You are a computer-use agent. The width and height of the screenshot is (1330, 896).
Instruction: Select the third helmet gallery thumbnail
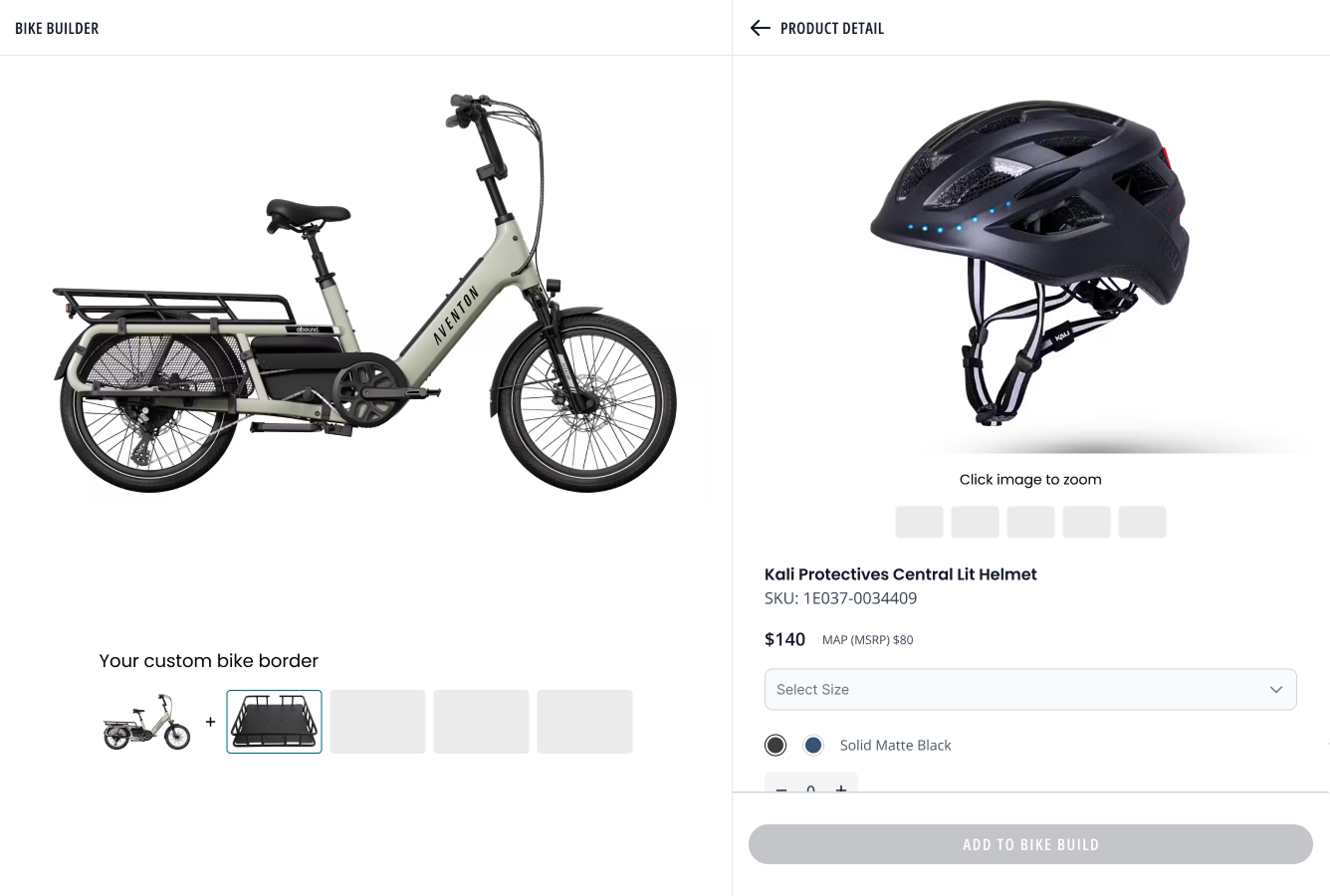pyautogui.click(x=1030, y=522)
